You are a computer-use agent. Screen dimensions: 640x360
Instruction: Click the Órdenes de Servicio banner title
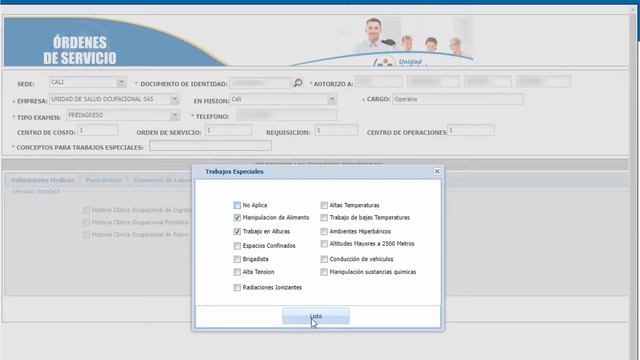pos(80,50)
